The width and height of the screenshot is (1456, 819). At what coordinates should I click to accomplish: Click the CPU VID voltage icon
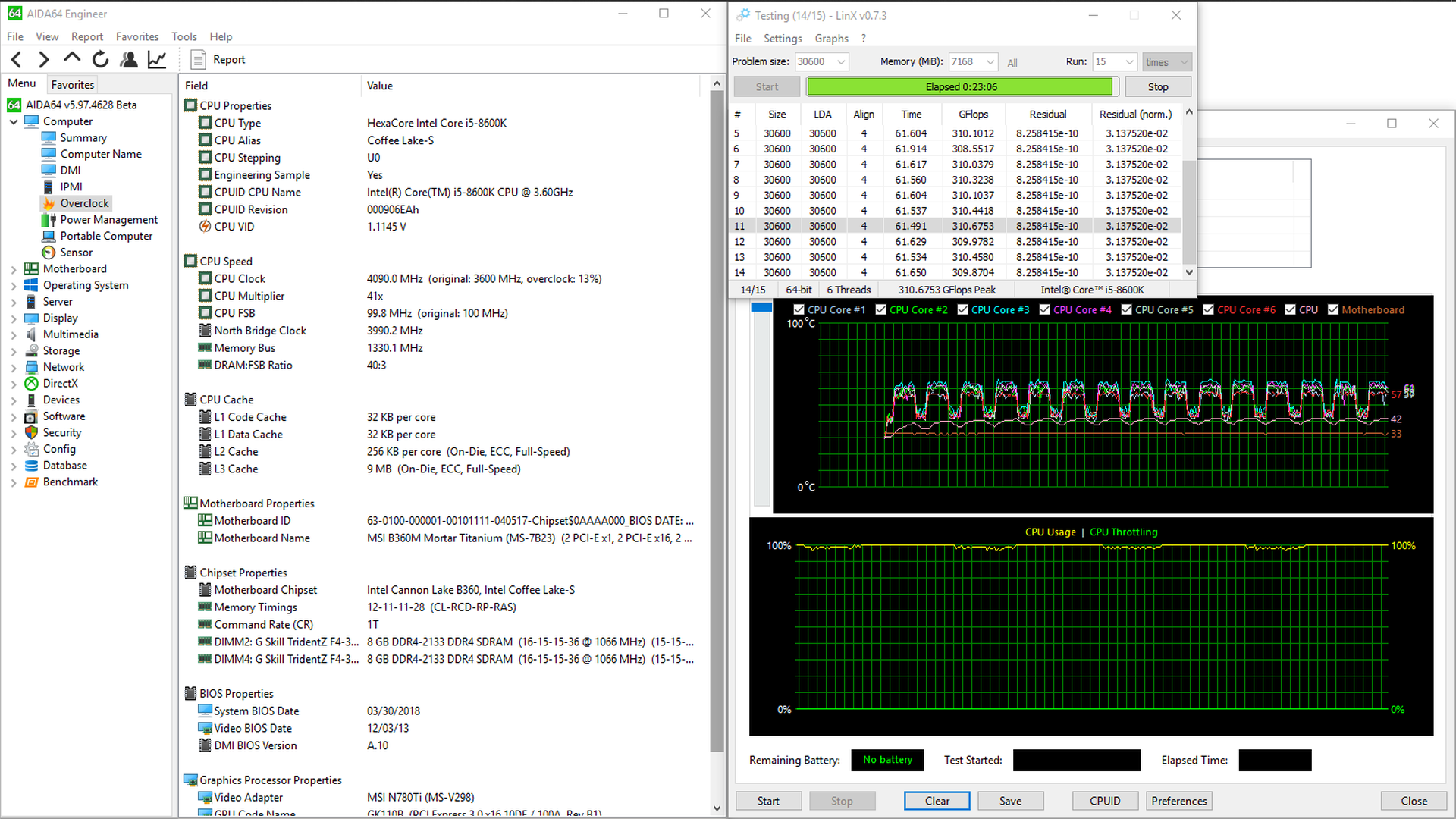click(205, 227)
